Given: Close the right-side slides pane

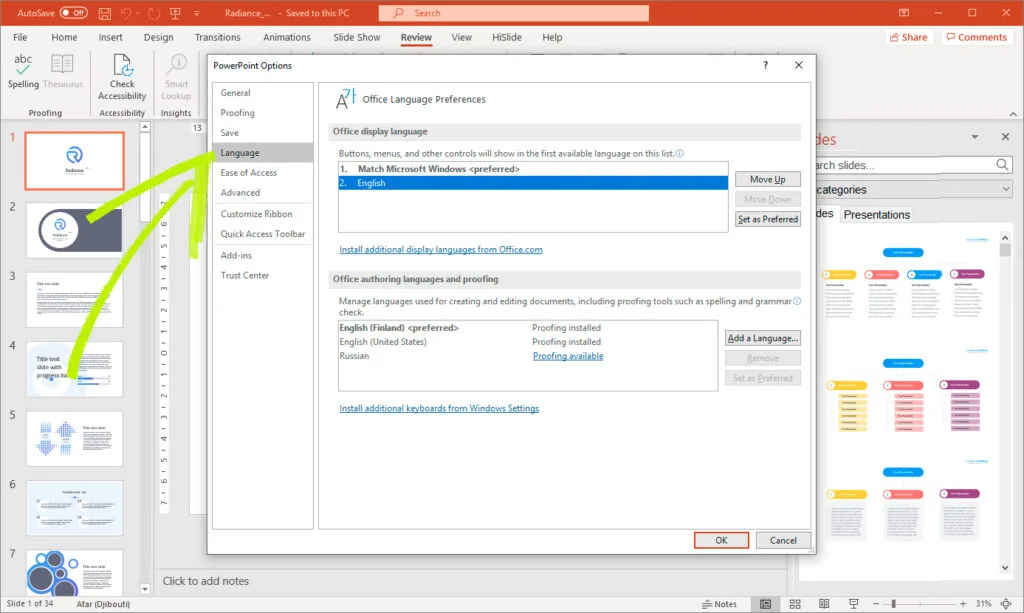Looking at the screenshot, I should coord(1005,137).
